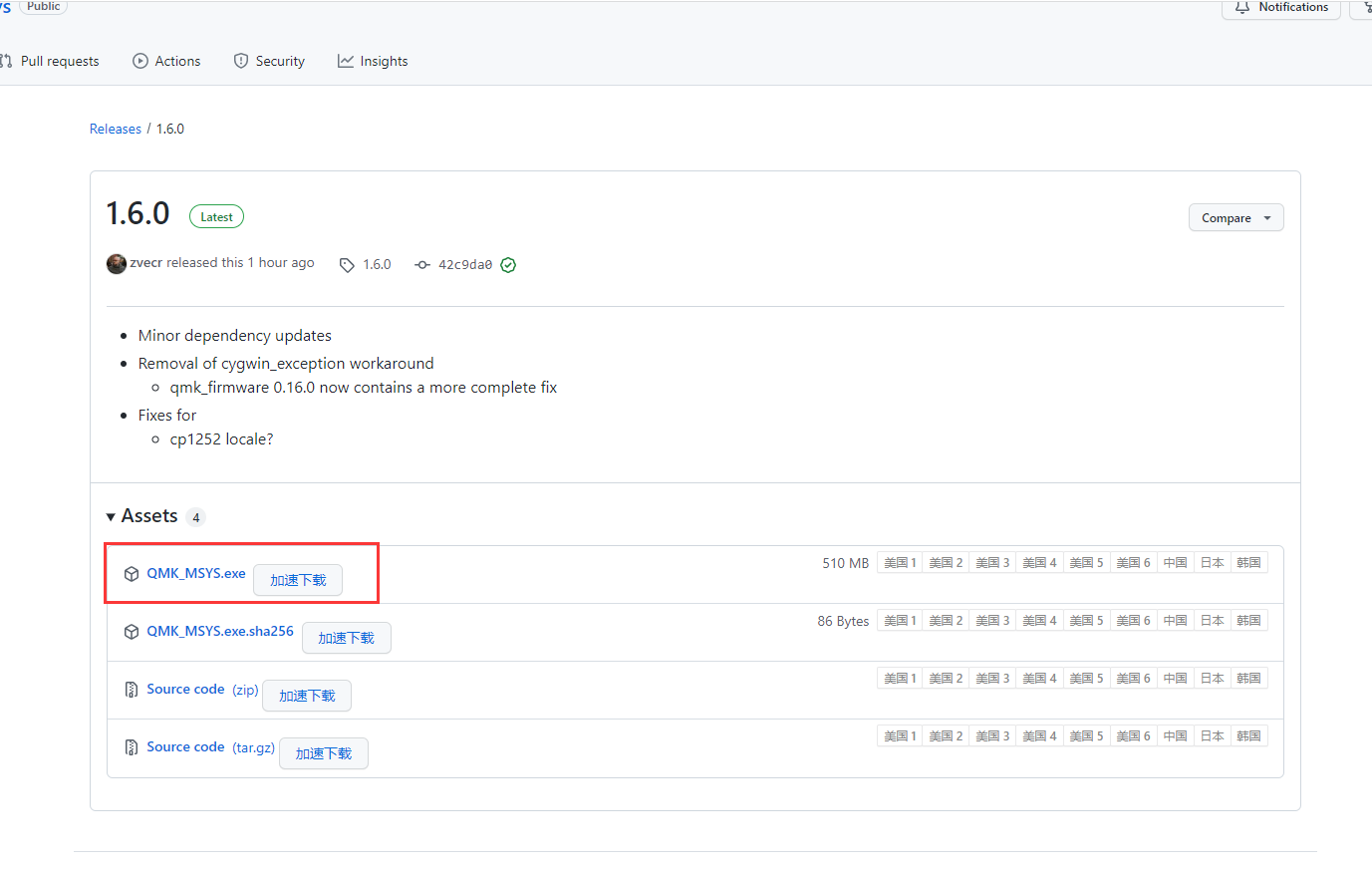Select 美国 1 mirror for Source code (tar.gz)
This screenshot has width=1372, height=870.
click(900, 736)
